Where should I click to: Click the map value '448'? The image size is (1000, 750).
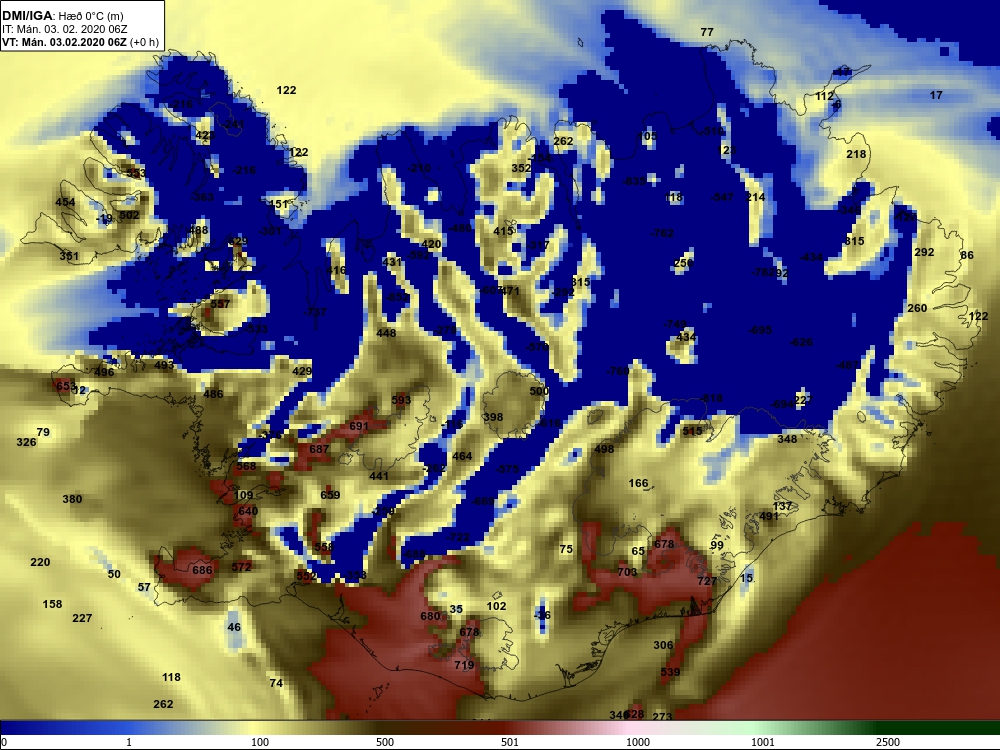[386, 333]
